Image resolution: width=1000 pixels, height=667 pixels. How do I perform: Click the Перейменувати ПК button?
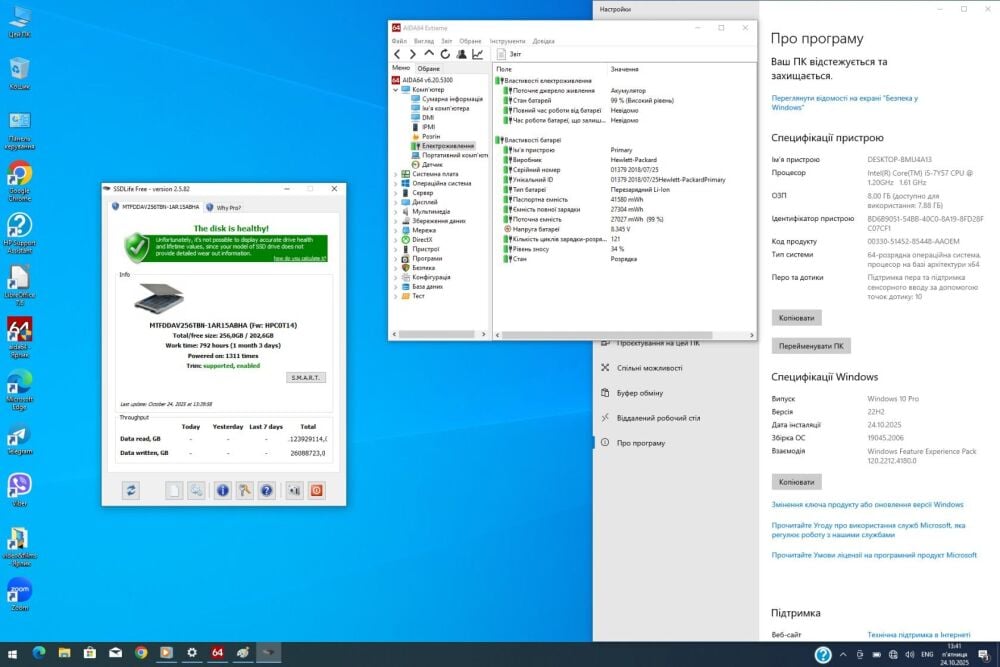[x=811, y=346]
